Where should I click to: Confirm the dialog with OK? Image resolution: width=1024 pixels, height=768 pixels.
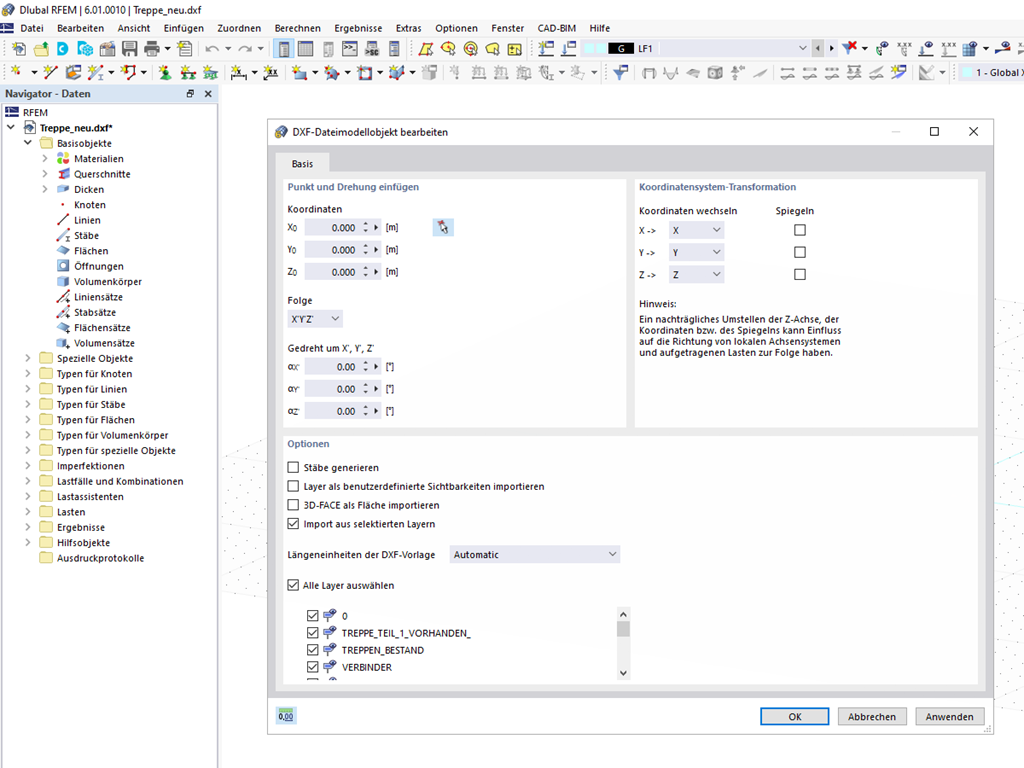point(794,716)
